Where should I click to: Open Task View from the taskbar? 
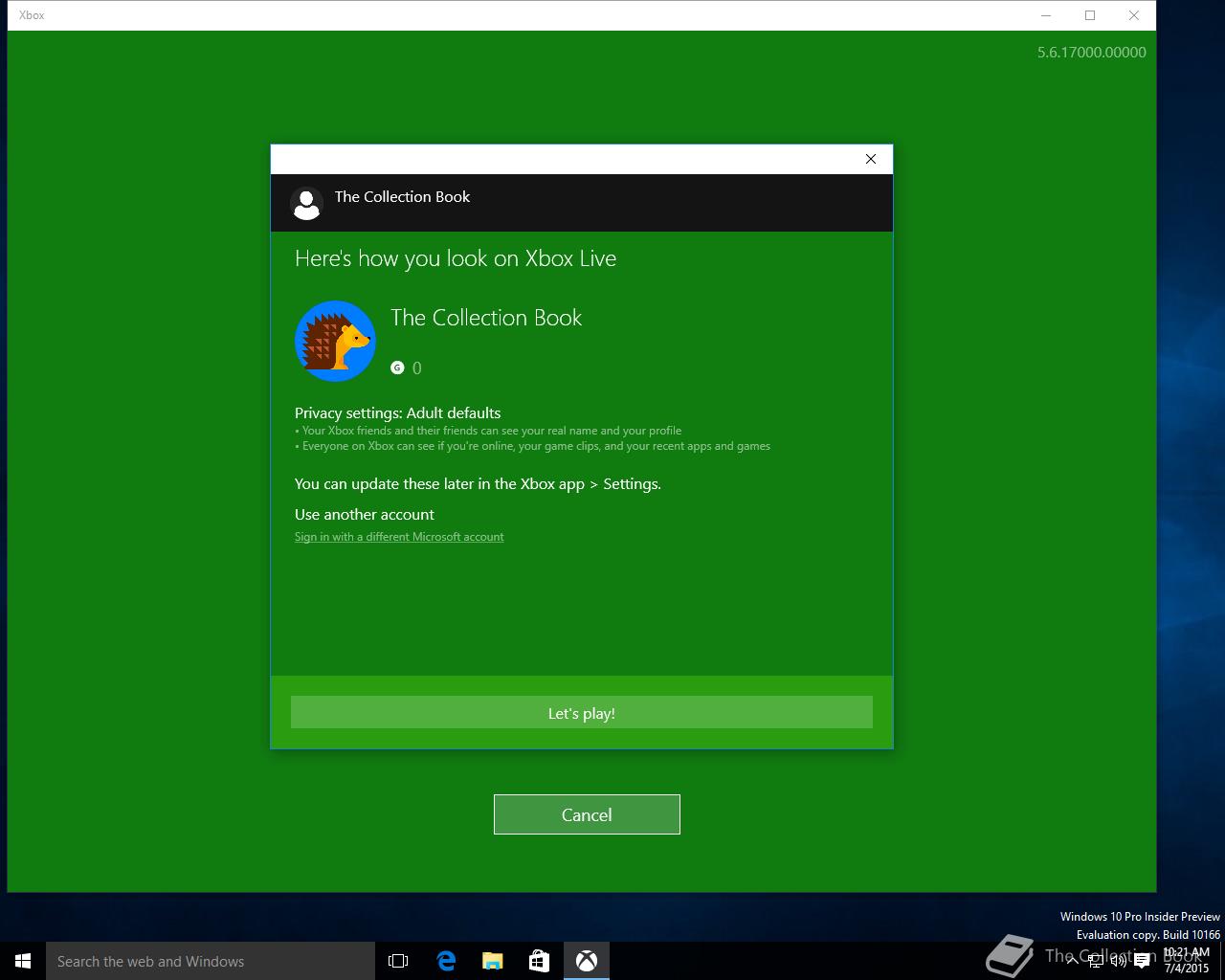pos(398,961)
